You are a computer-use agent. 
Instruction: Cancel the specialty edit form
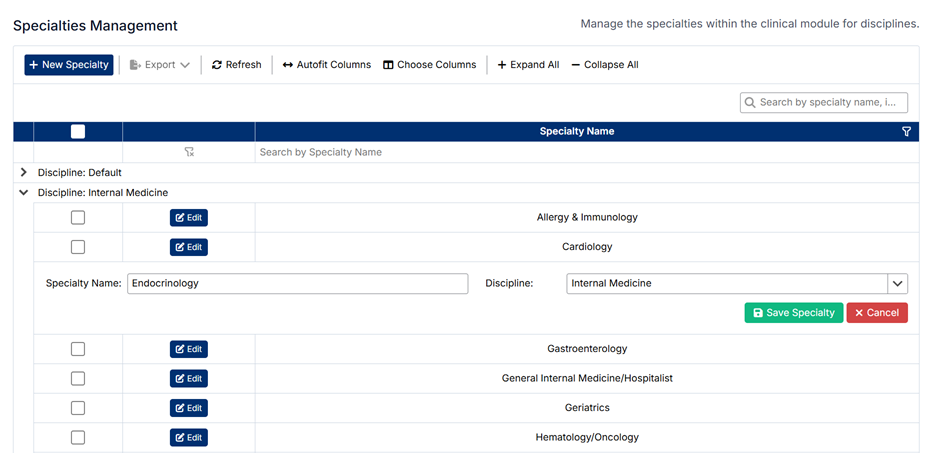coord(877,313)
